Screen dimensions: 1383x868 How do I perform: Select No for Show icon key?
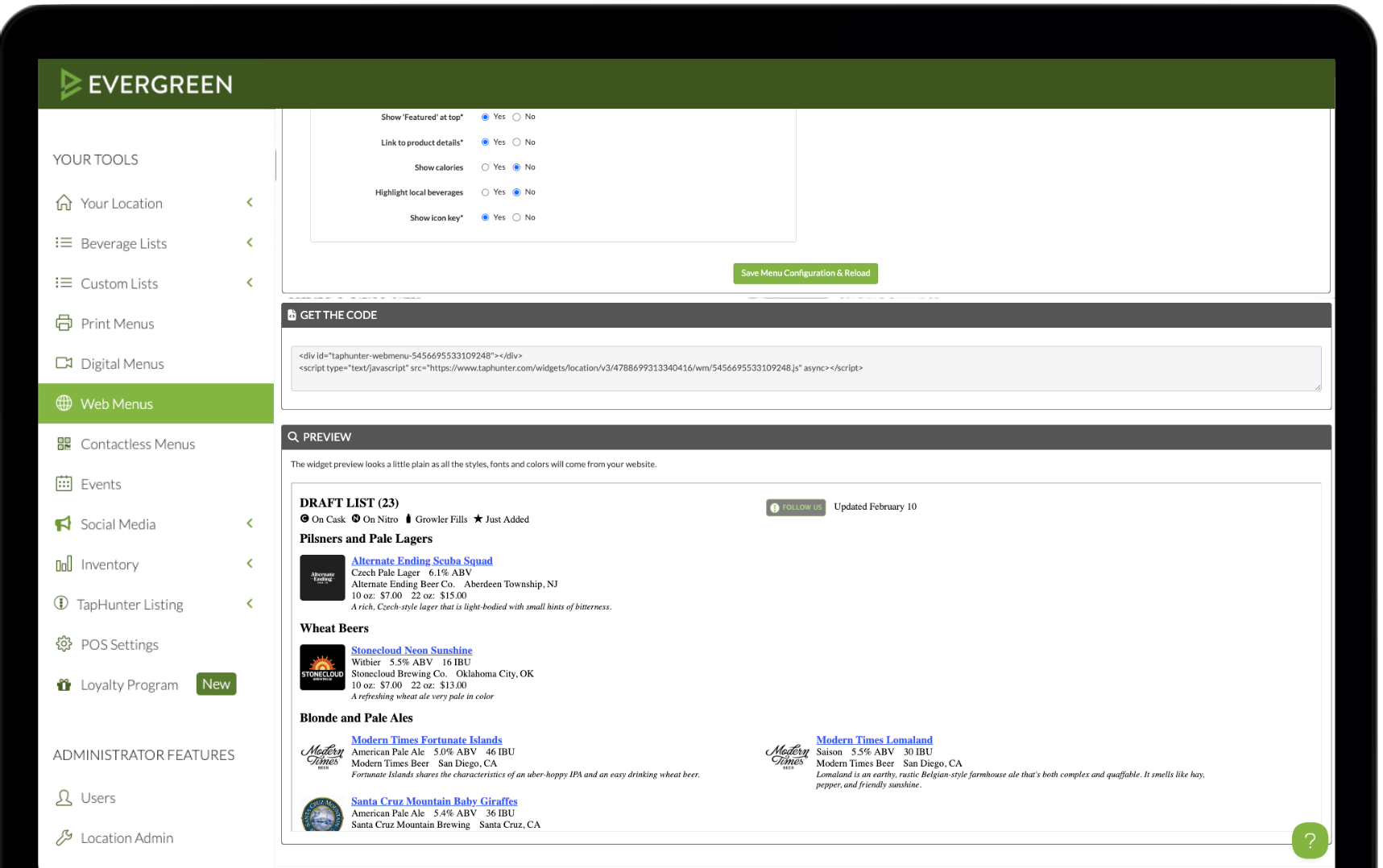(516, 217)
